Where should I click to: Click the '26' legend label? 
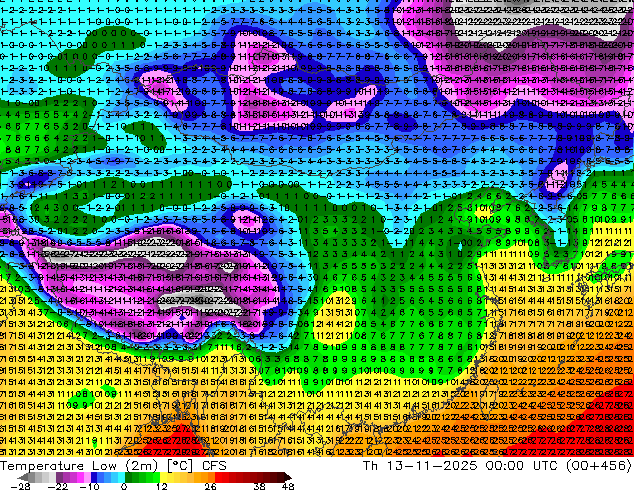click(210, 486)
